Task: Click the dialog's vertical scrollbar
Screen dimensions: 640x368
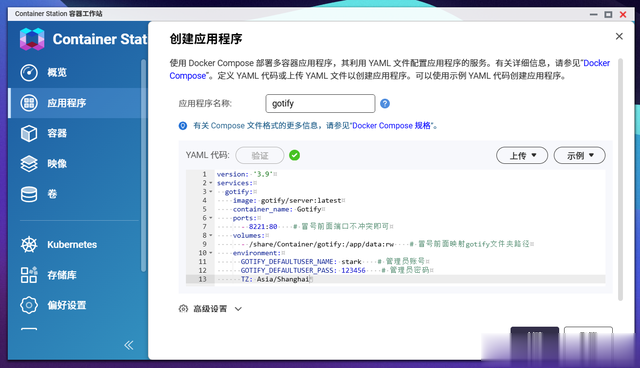Action: point(620,180)
